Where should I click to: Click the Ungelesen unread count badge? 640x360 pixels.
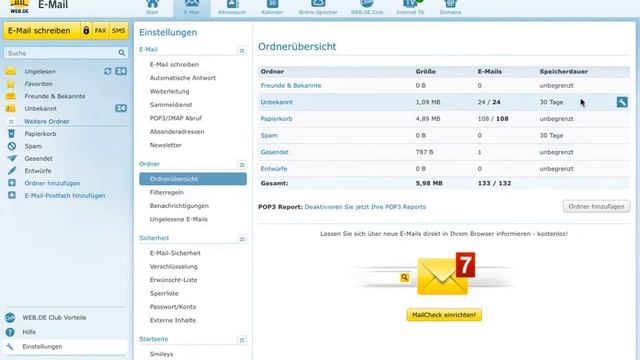121,71
